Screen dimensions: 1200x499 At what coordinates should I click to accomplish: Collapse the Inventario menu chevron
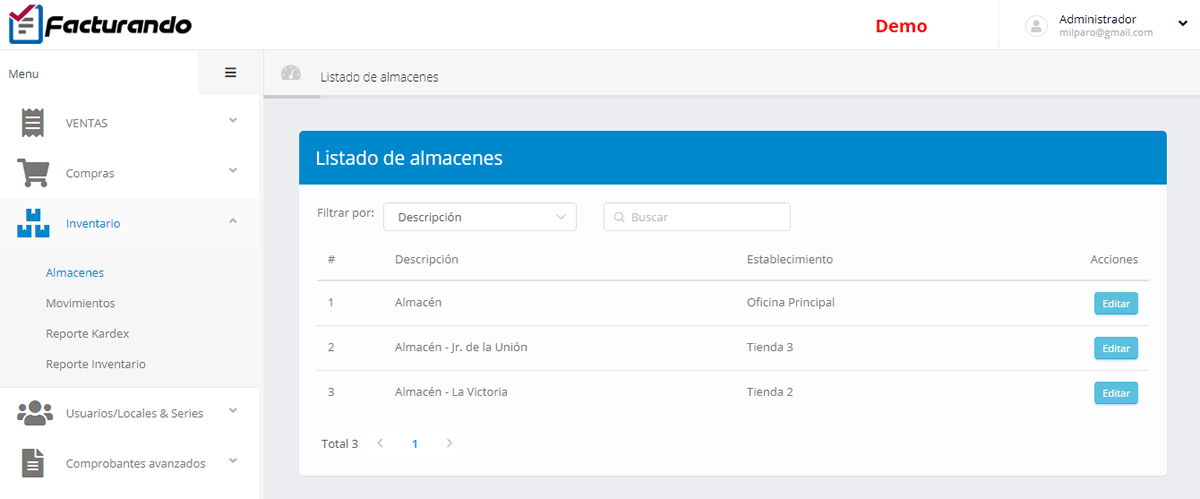pos(233,221)
